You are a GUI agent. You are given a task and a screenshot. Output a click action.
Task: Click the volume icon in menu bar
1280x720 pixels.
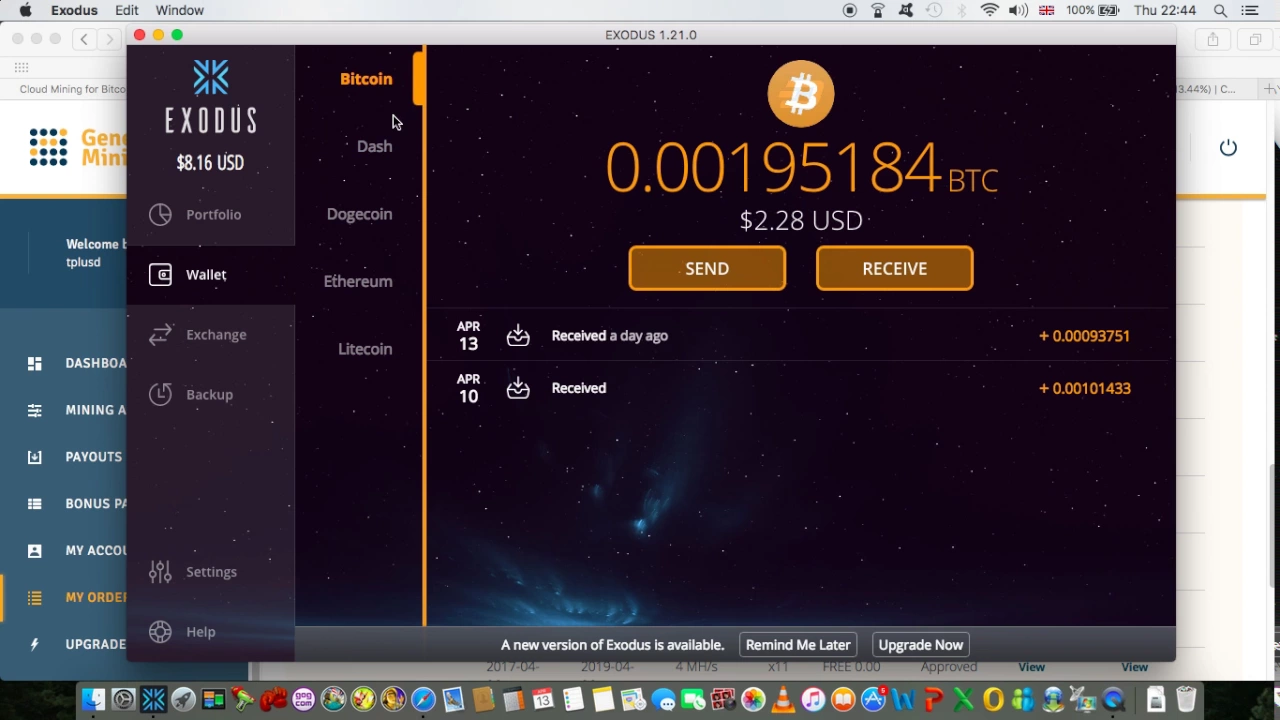(x=1018, y=10)
